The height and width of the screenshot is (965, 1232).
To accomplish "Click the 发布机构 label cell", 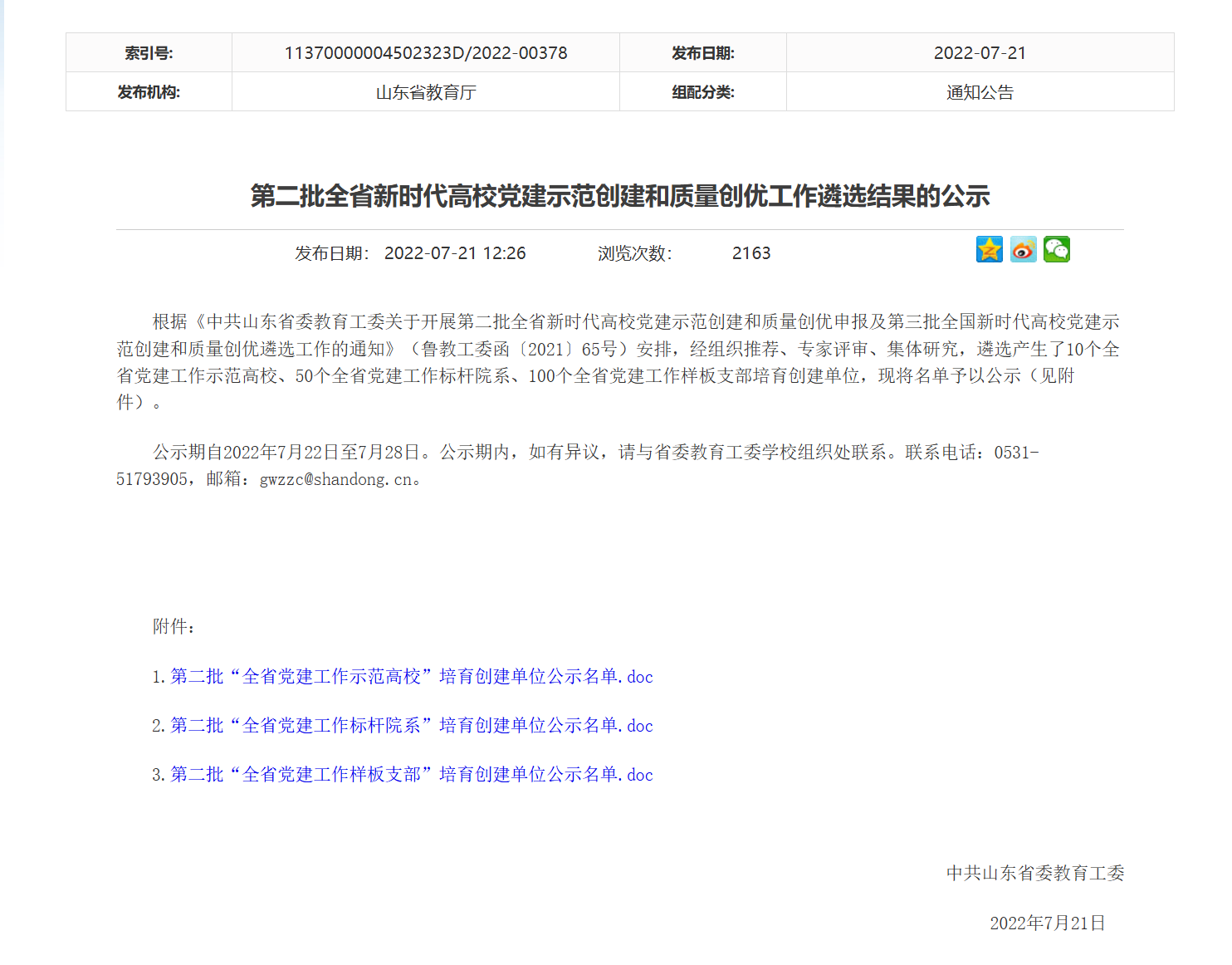I will 149,92.
